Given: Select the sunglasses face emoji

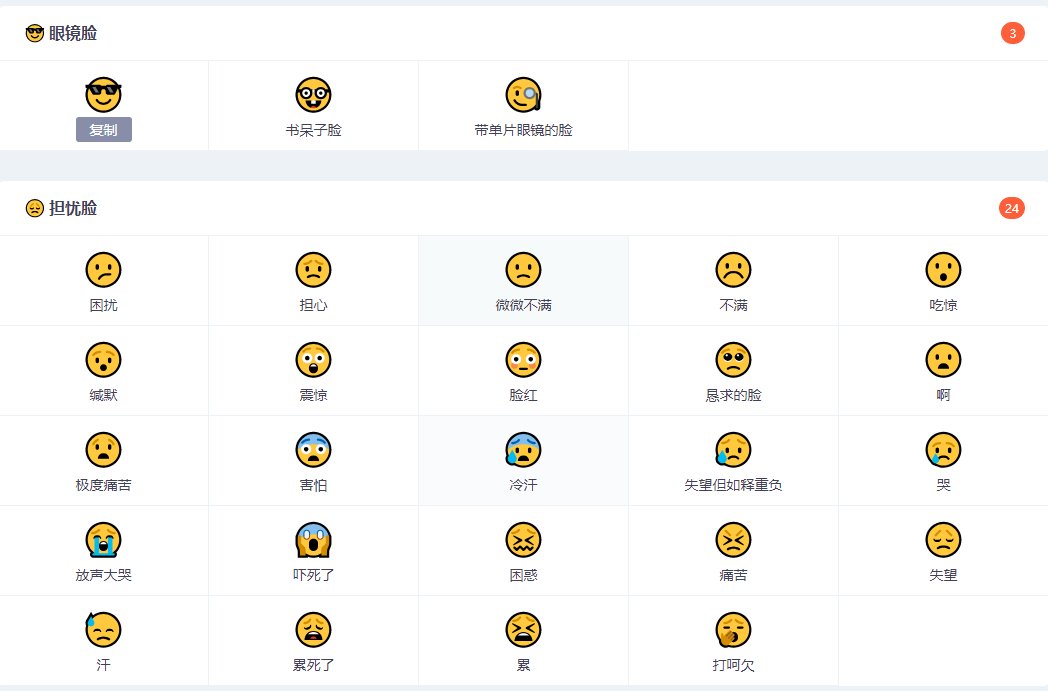Looking at the screenshot, I should click(103, 95).
